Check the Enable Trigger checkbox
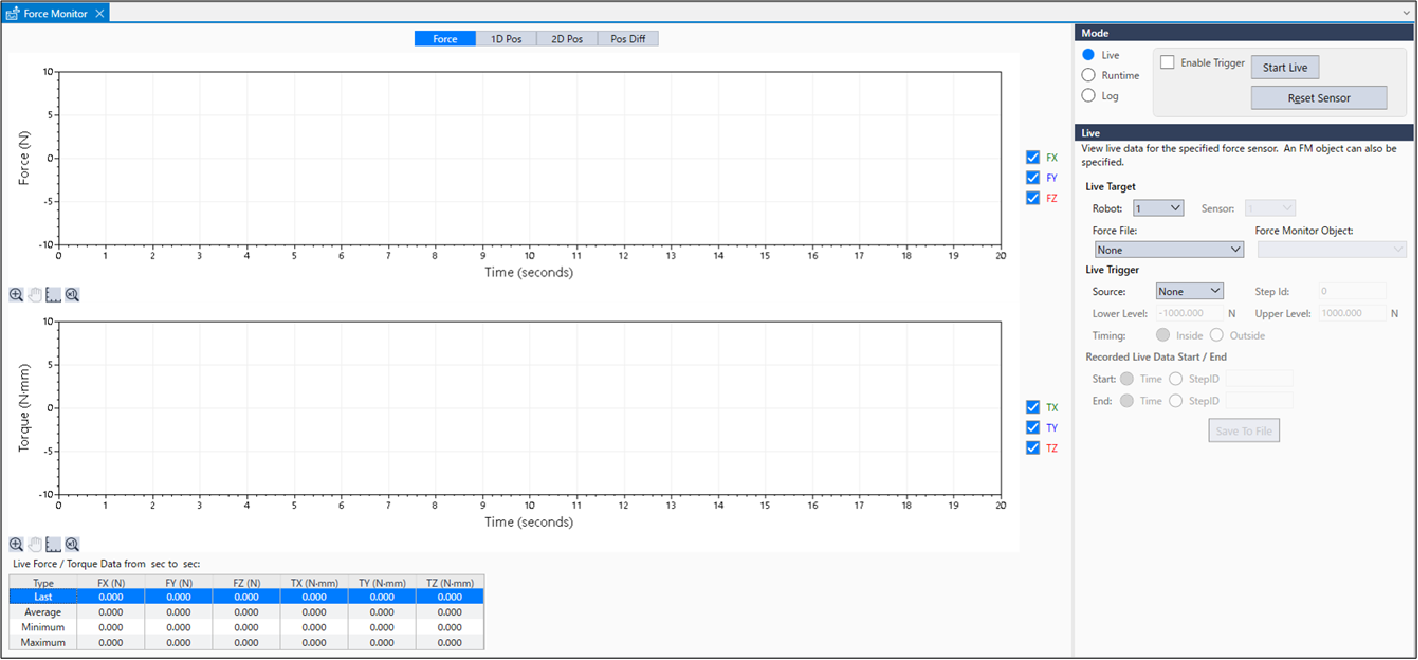Viewport: 1418px width, 660px height. pyautogui.click(x=1167, y=63)
